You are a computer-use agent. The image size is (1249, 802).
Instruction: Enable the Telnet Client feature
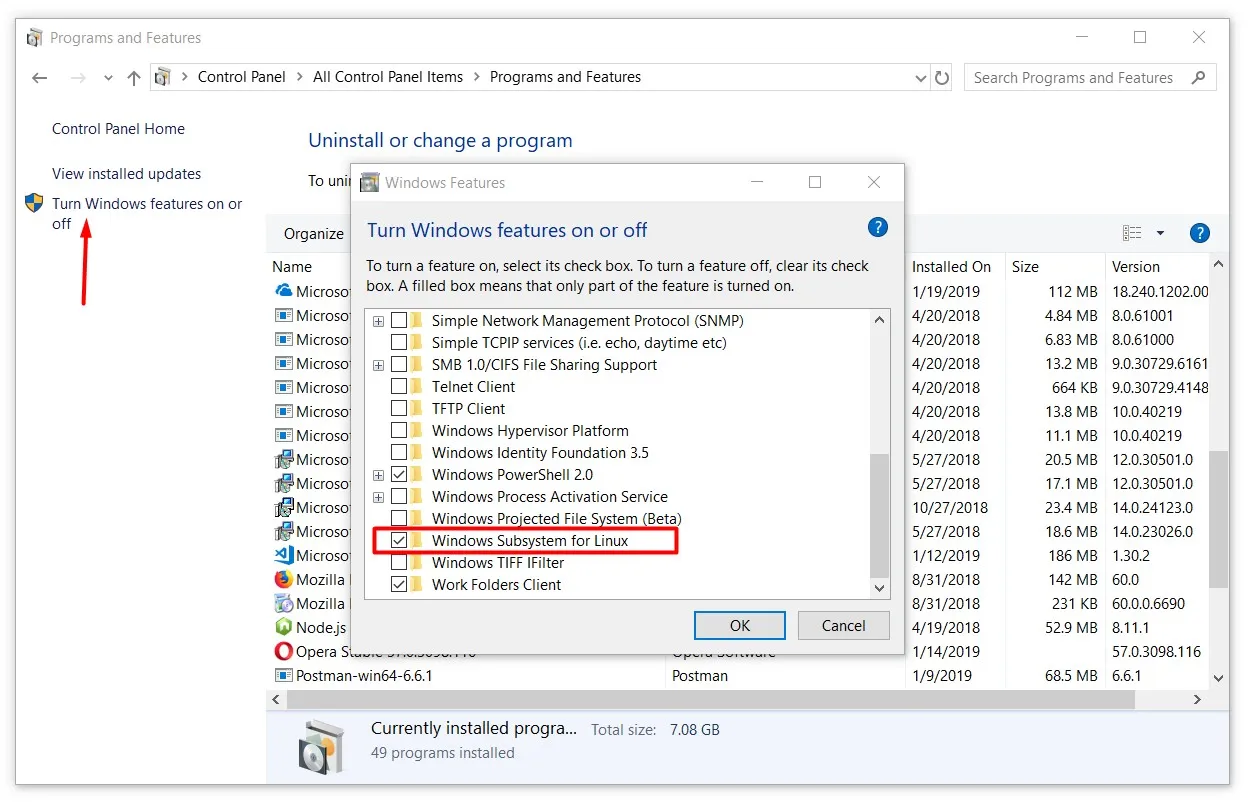[400, 386]
